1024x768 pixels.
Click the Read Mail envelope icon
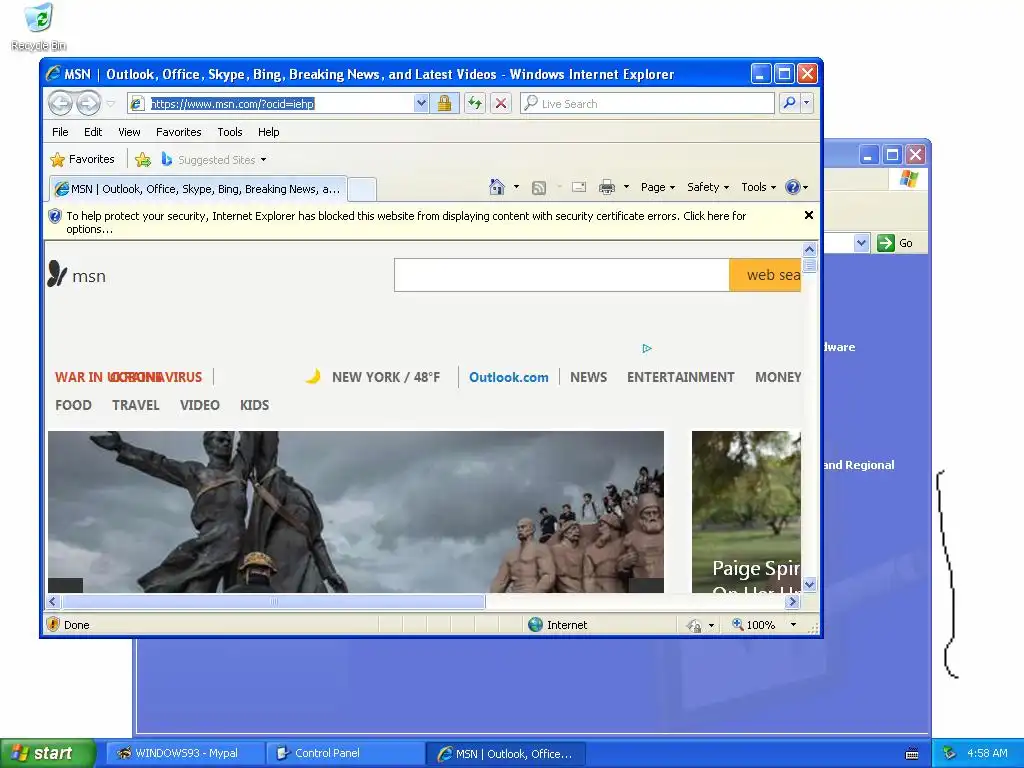[579, 187]
